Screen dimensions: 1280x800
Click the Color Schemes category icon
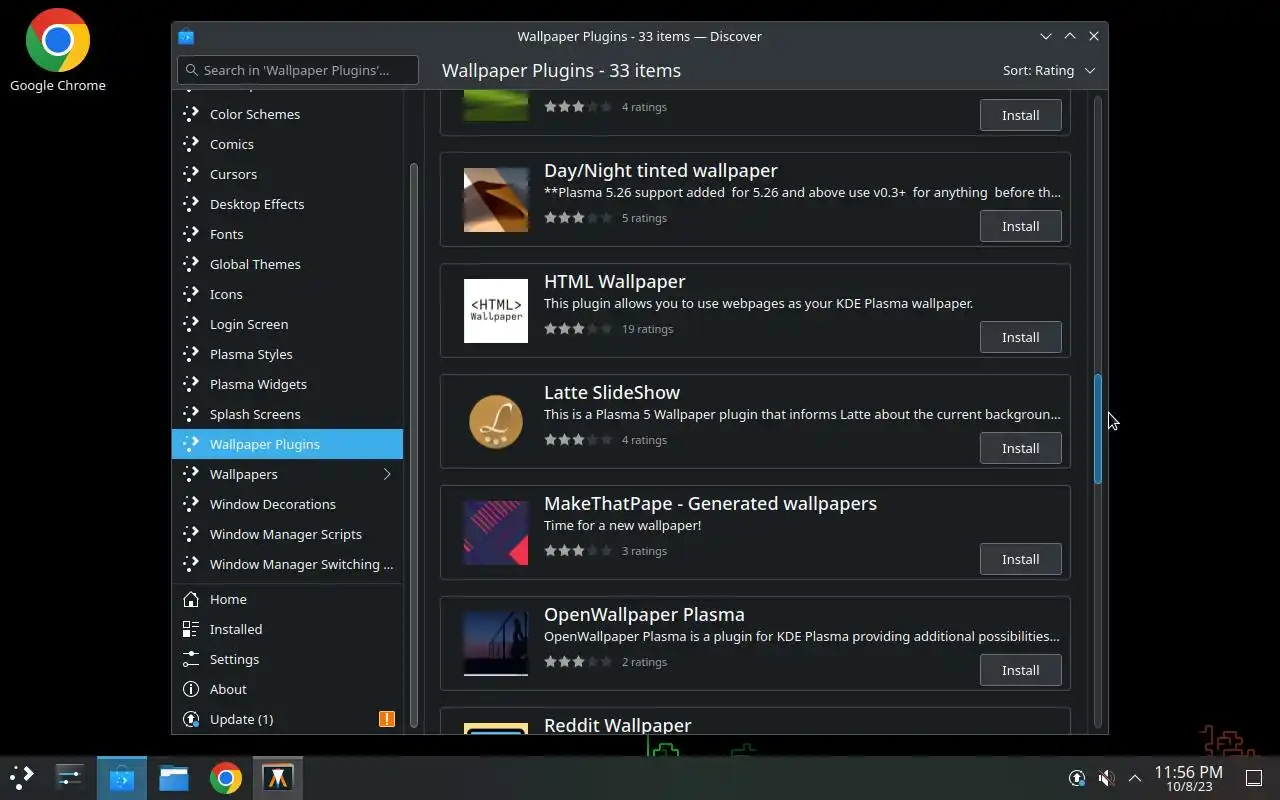pyautogui.click(x=191, y=114)
